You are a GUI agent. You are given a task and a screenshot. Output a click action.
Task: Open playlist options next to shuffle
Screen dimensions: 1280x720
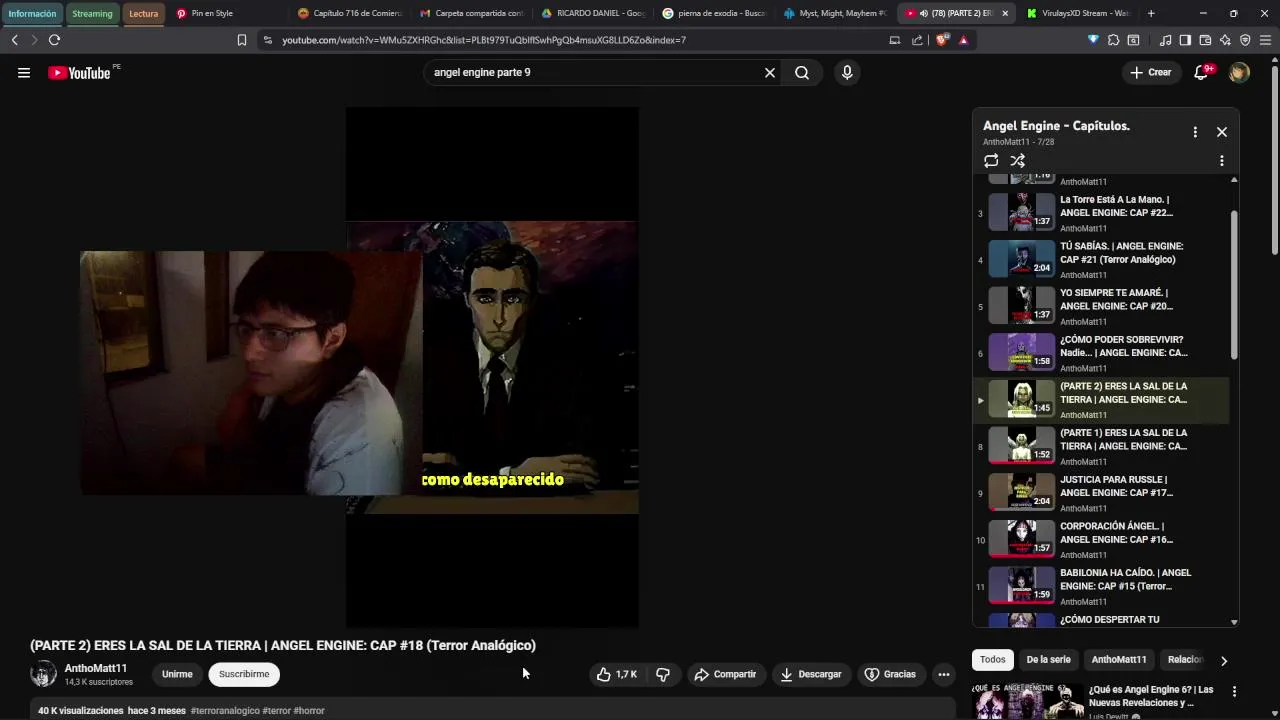click(x=1221, y=160)
